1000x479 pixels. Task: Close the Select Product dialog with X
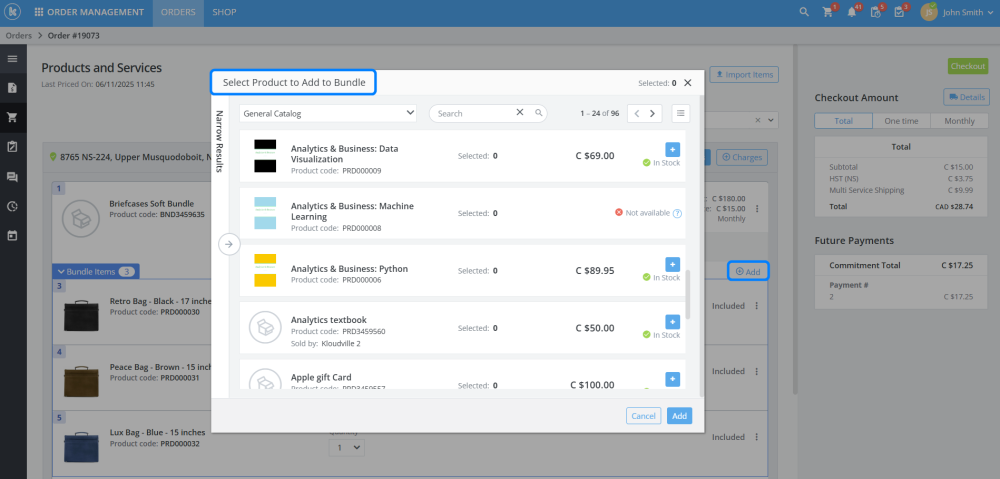point(688,82)
